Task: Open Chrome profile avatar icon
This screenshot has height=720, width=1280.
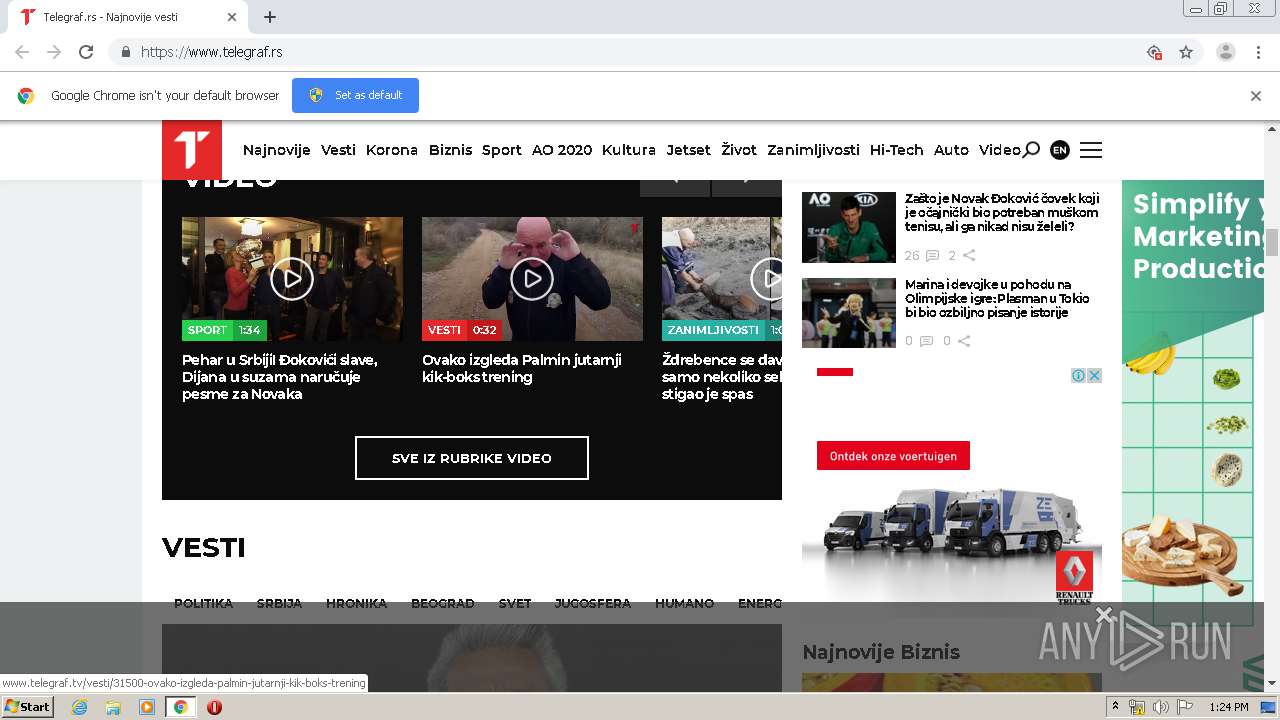Action: coord(1225,52)
